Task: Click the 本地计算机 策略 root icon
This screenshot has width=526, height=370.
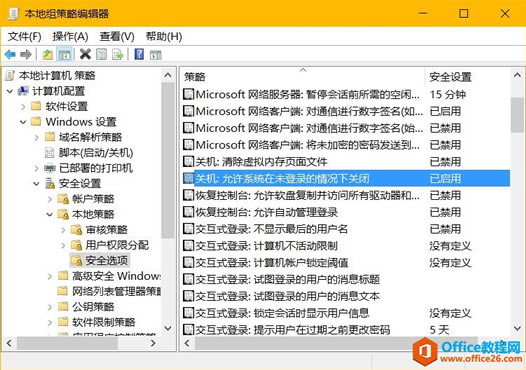Action: 10,75
